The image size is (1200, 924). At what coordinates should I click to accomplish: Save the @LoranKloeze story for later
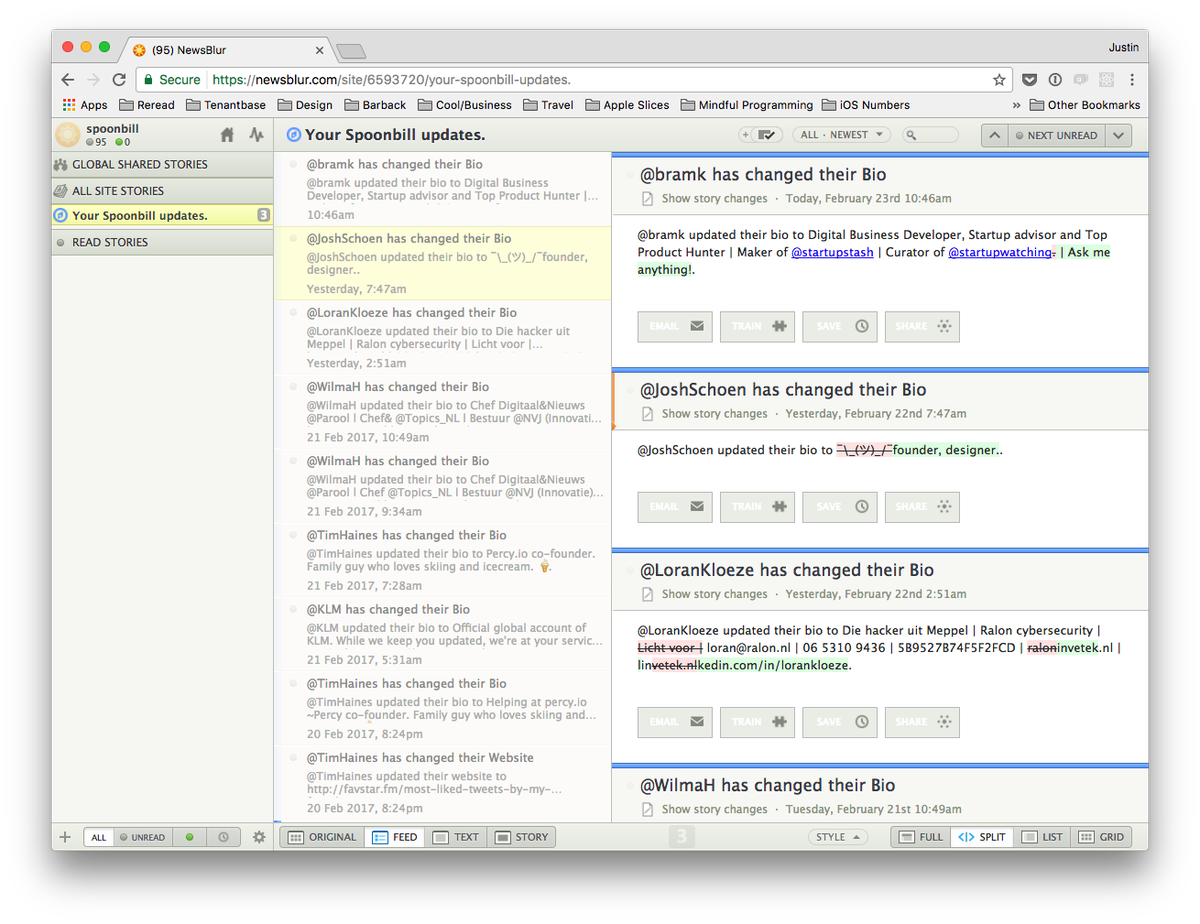point(840,722)
